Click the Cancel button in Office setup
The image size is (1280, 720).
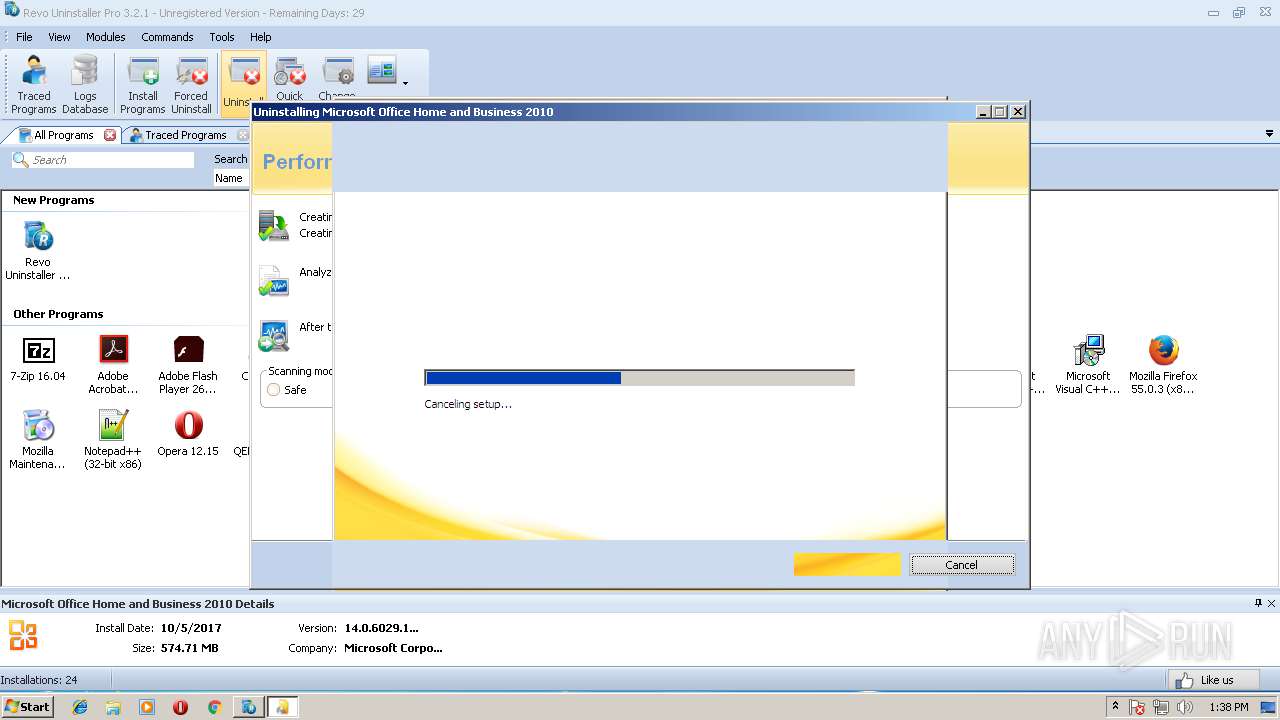(962, 565)
